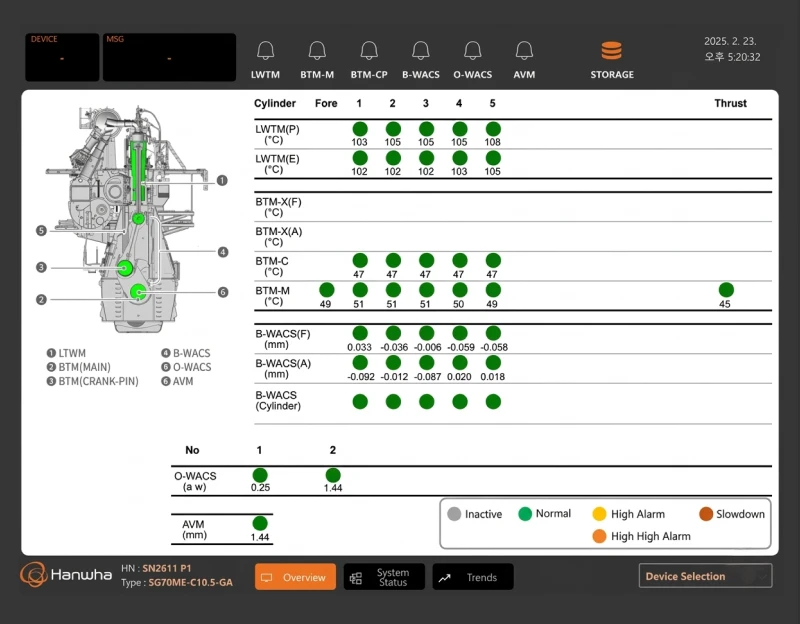Image resolution: width=800 pixels, height=624 pixels.
Task: Click the B-WACS alarm bell icon
Action: point(421,51)
